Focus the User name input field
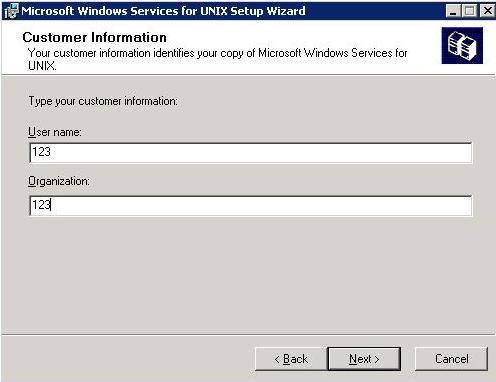This screenshot has width=496, height=382. (251, 153)
